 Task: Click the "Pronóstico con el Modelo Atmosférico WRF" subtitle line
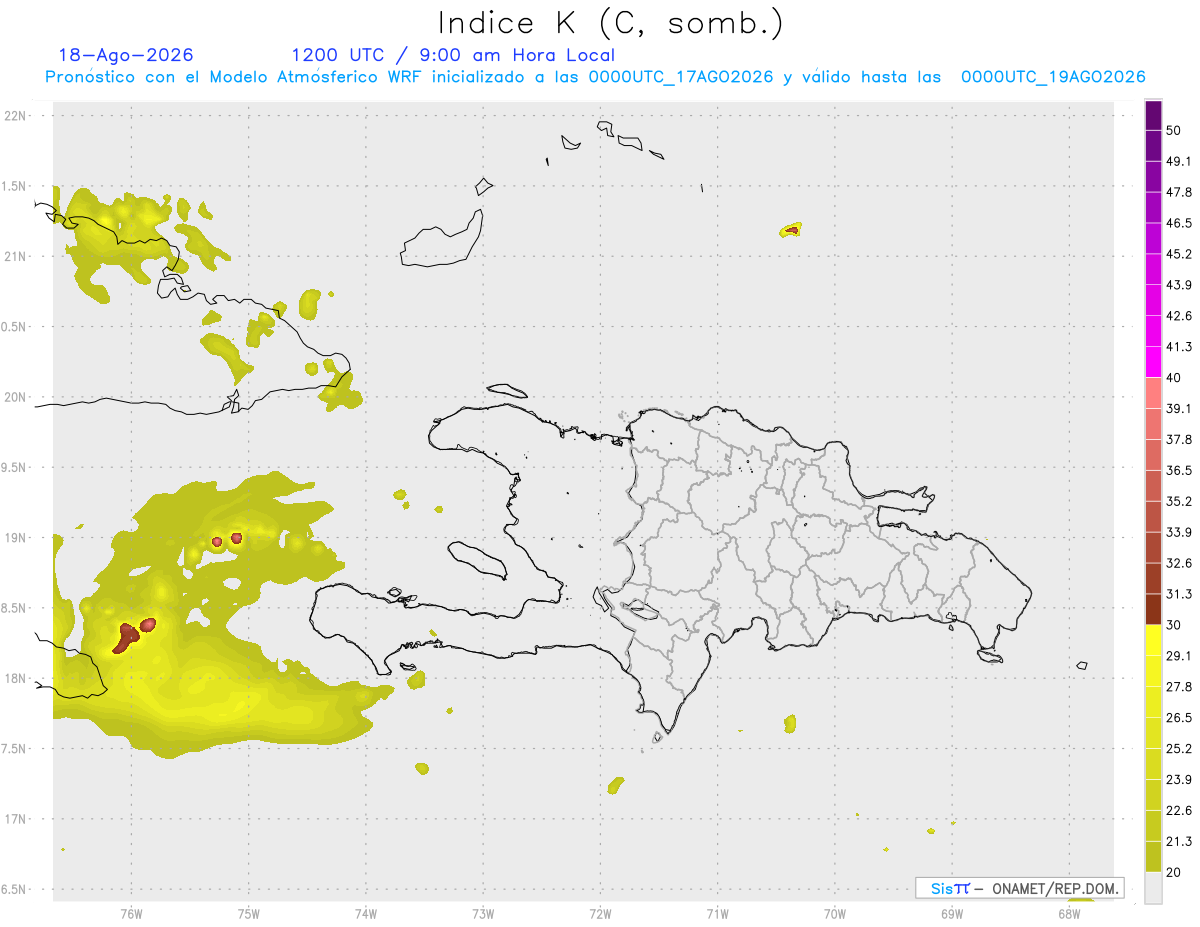595,77
